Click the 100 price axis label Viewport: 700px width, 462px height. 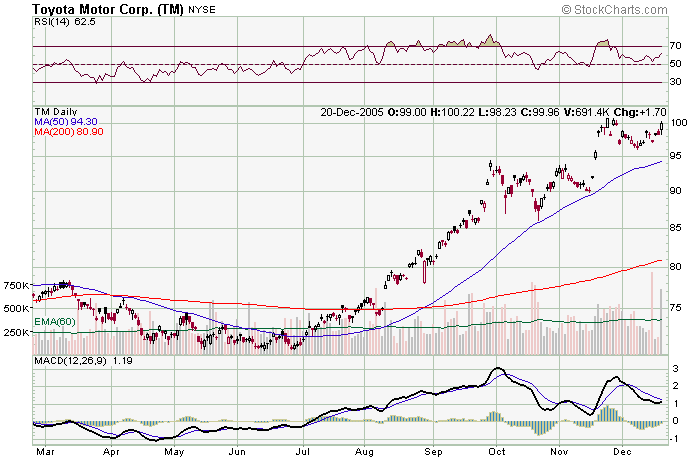coord(679,122)
